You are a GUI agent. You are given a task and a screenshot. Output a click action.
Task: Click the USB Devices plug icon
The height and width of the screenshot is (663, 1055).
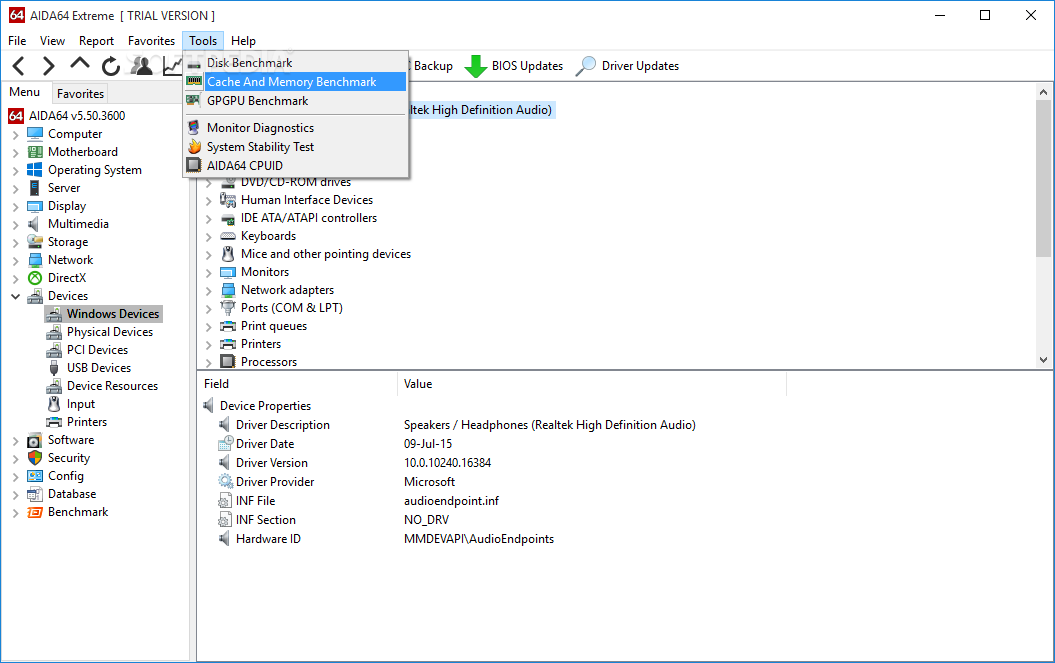(54, 368)
